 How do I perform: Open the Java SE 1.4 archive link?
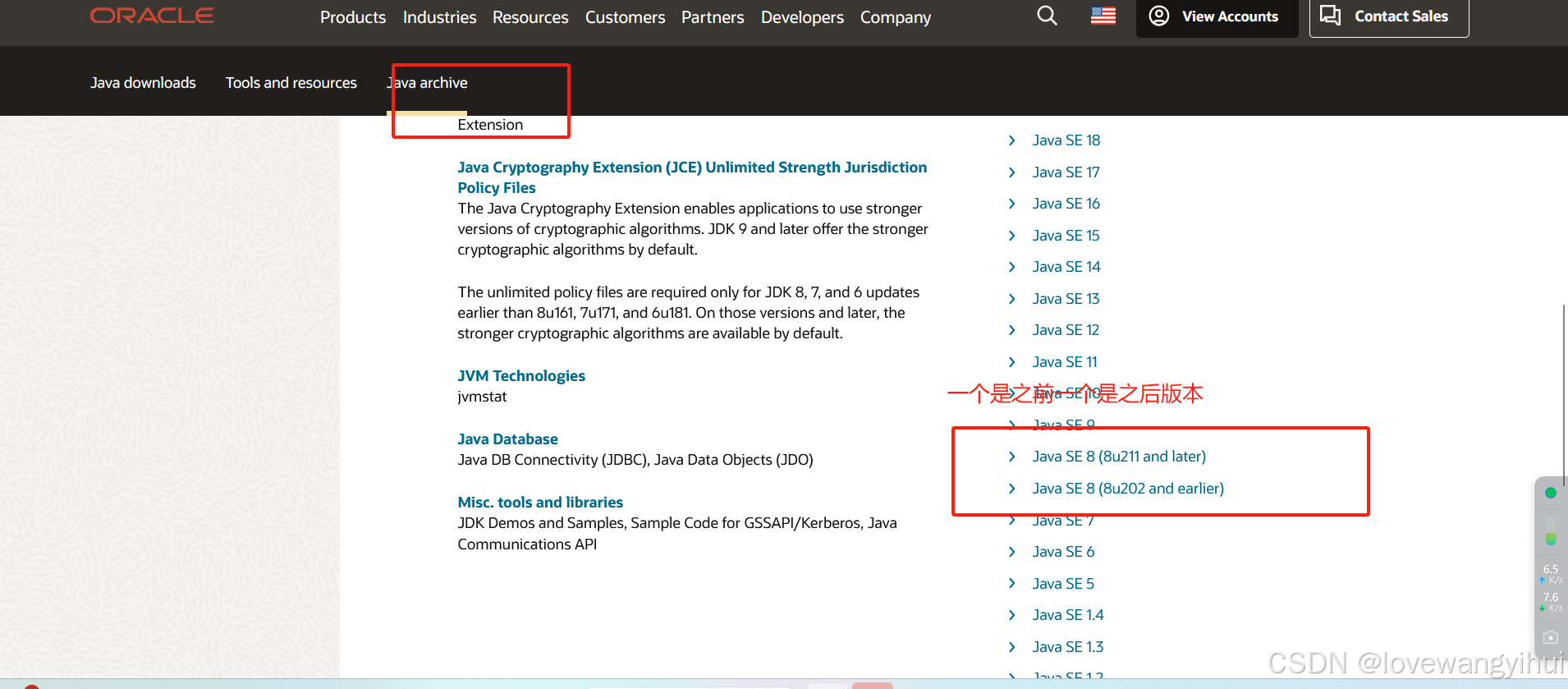pos(1068,615)
